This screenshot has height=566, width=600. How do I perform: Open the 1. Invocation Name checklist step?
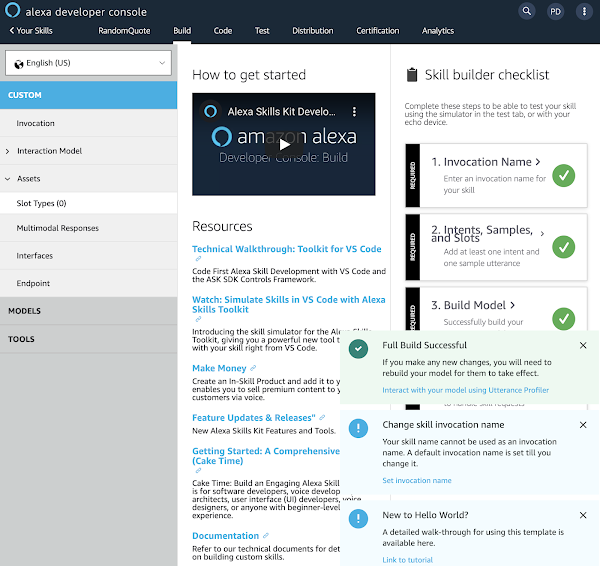pyautogui.click(x=486, y=162)
